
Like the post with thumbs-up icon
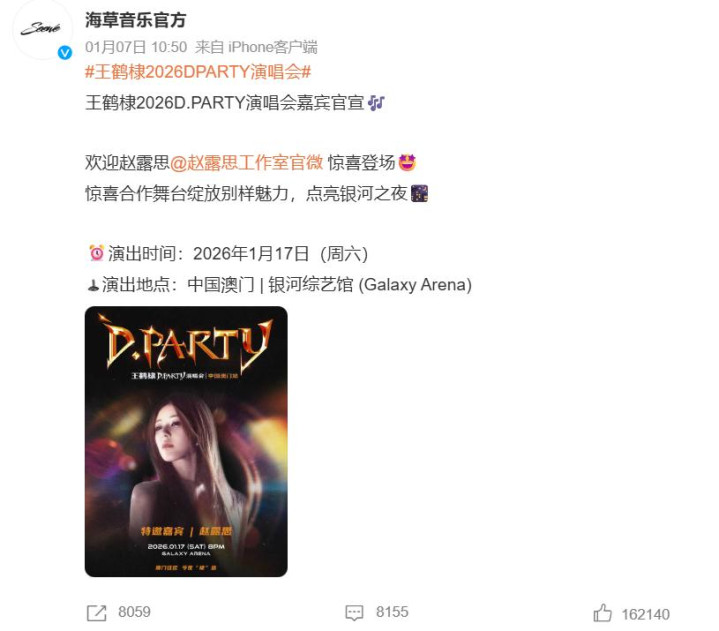point(603,613)
